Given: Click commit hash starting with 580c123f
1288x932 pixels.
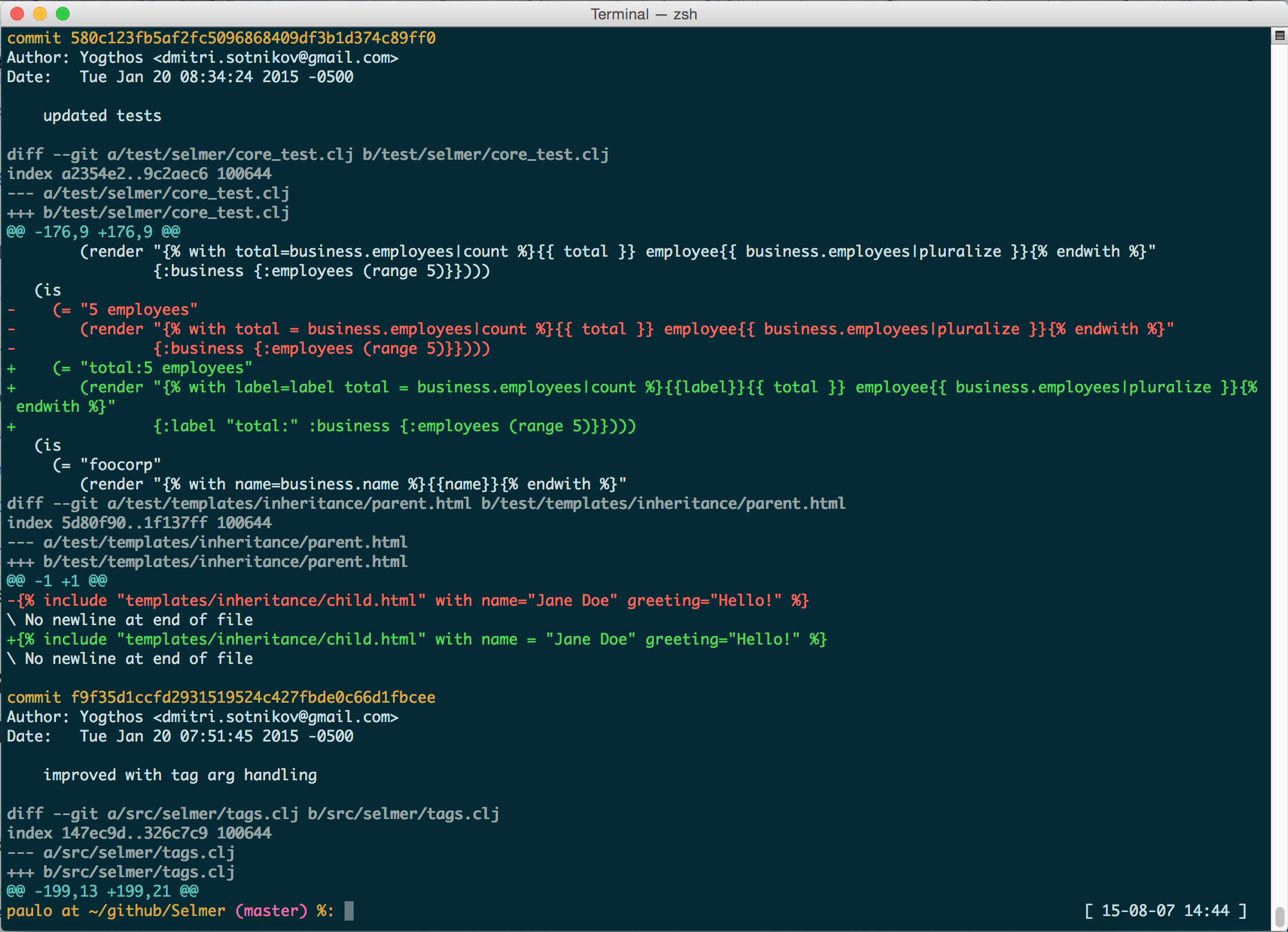Looking at the screenshot, I should (x=253, y=38).
